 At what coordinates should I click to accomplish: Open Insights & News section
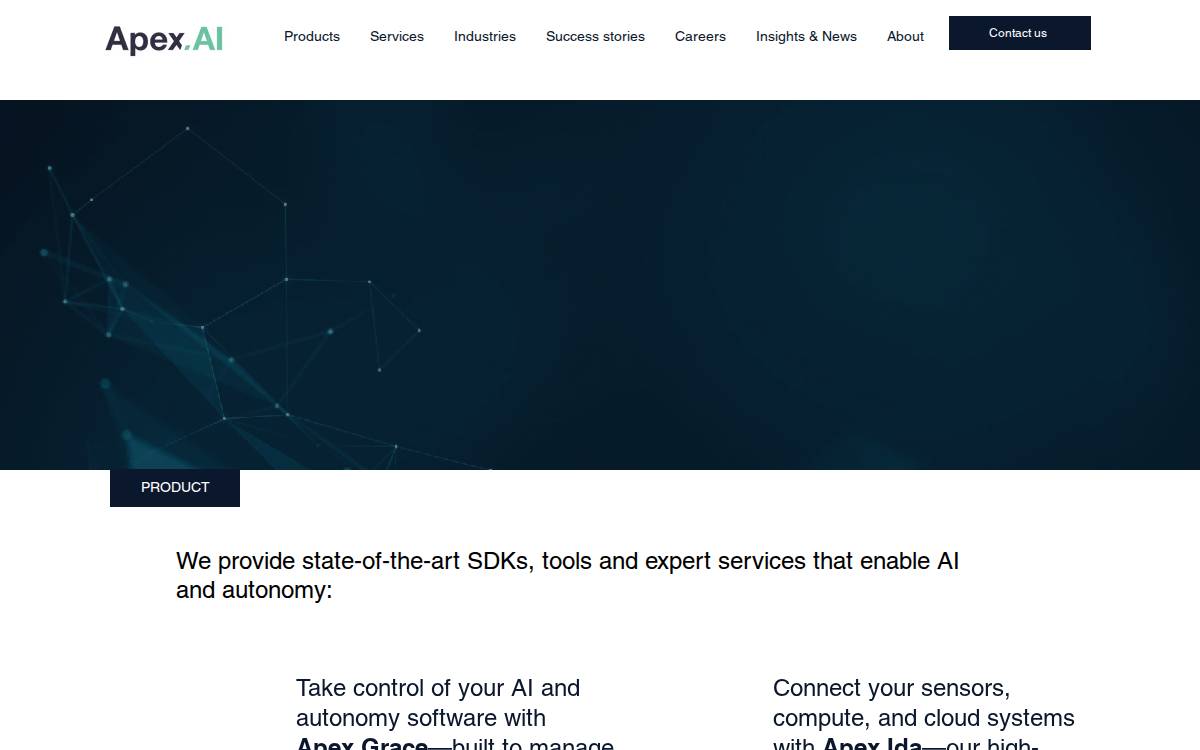tap(806, 36)
